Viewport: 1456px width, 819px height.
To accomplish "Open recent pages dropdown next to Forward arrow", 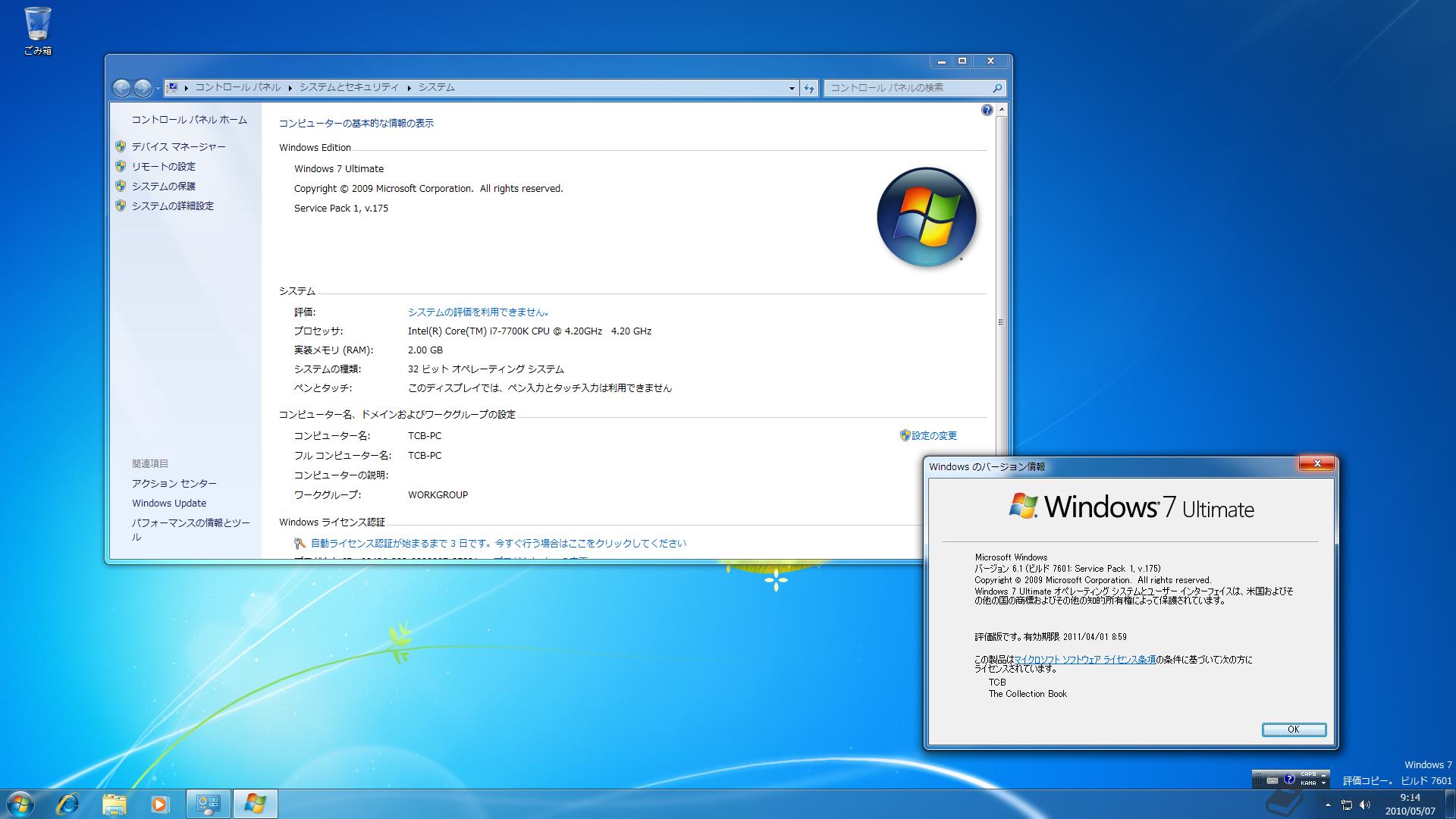I will [x=158, y=89].
